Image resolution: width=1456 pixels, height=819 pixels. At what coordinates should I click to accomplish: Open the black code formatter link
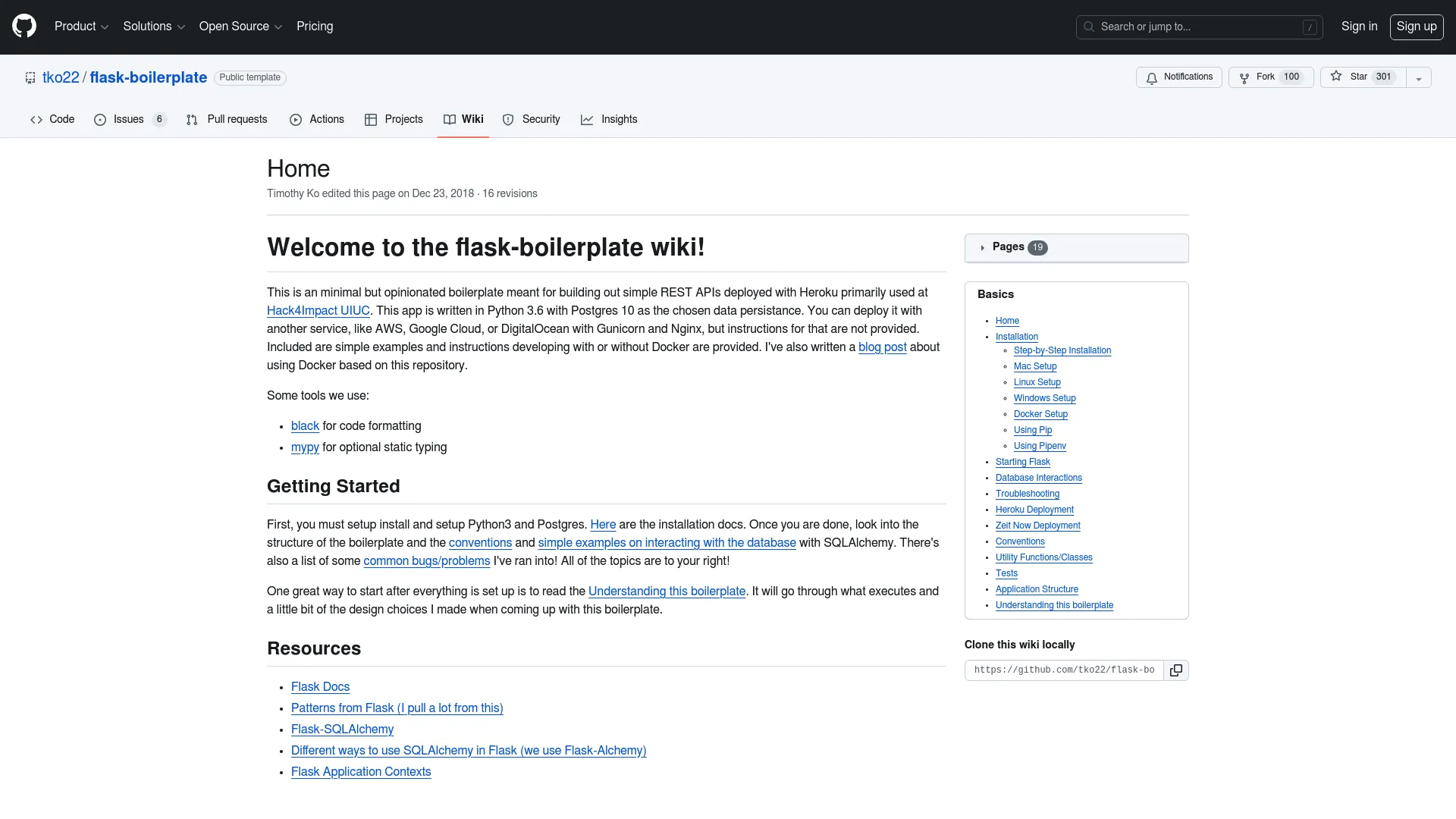[x=305, y=426]
